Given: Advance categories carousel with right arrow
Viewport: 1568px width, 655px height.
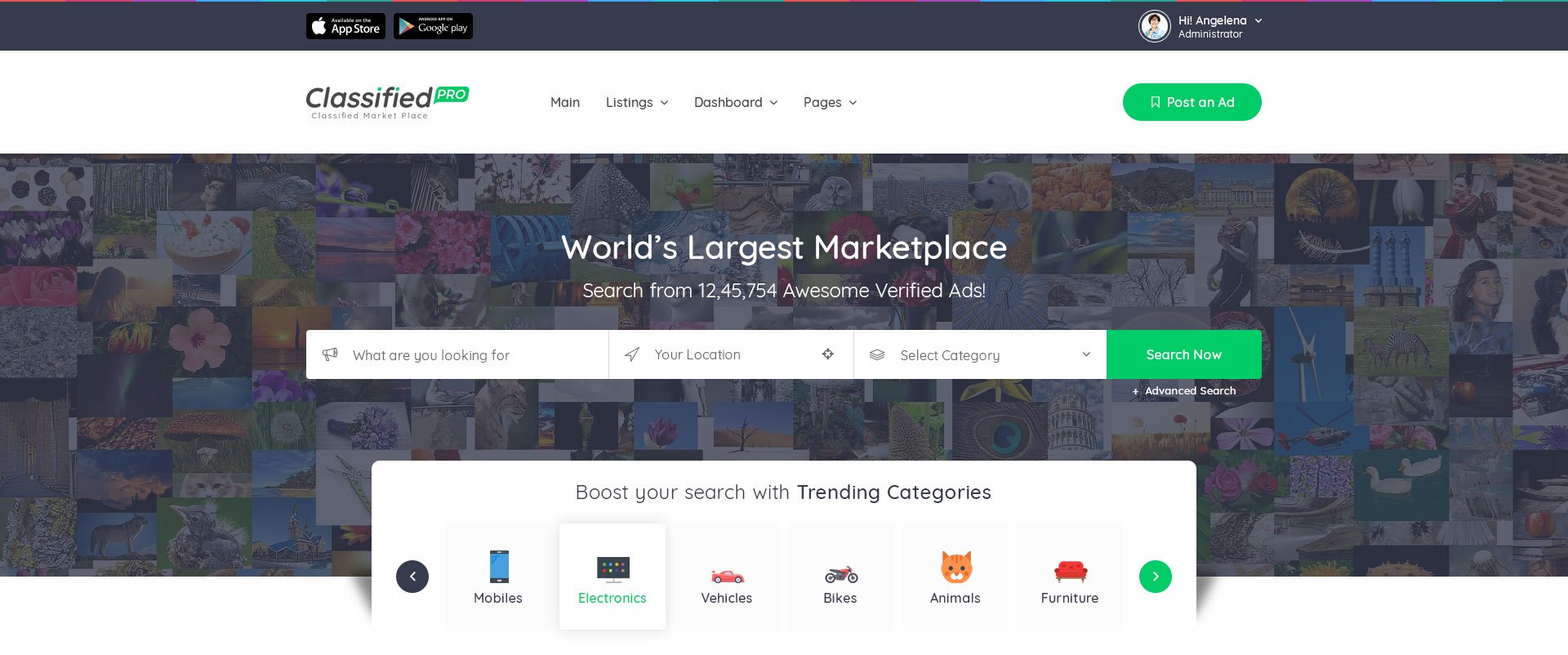Looking at the screenshot, I should click(1155, 577).
